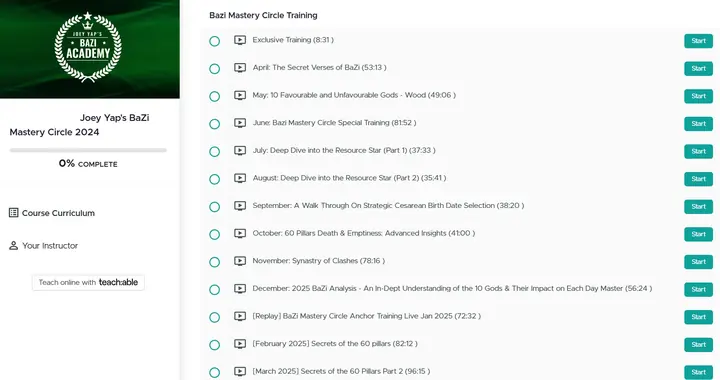Mark November Synastry of Clashes completion circle

(x=214, y=262)
